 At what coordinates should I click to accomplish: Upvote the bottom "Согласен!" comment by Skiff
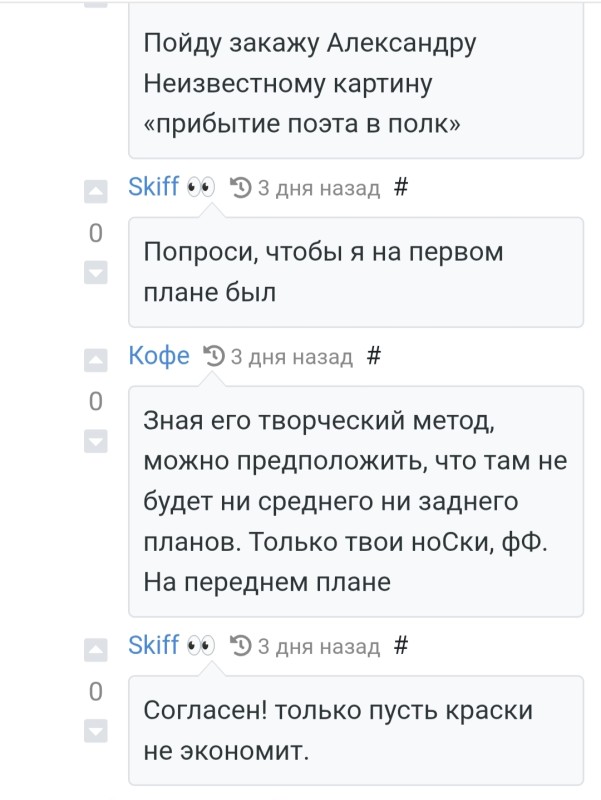[95, 651]
